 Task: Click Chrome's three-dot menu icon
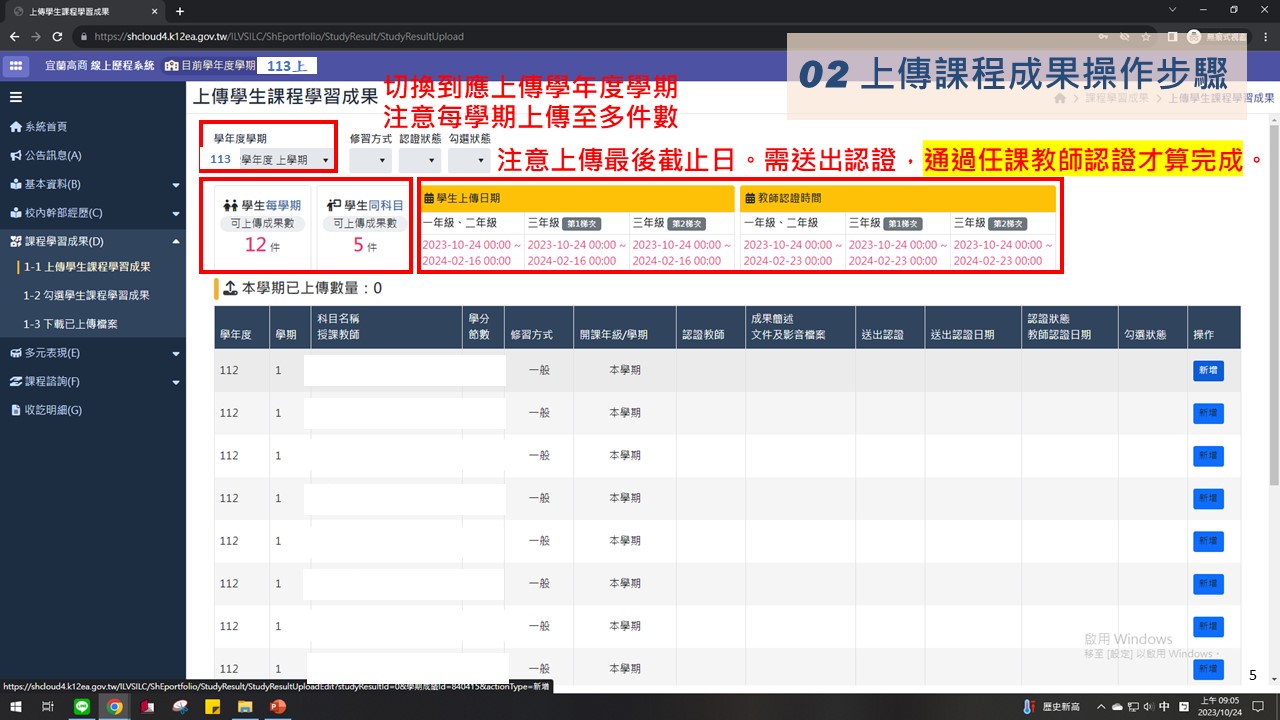click(1265, 36)
